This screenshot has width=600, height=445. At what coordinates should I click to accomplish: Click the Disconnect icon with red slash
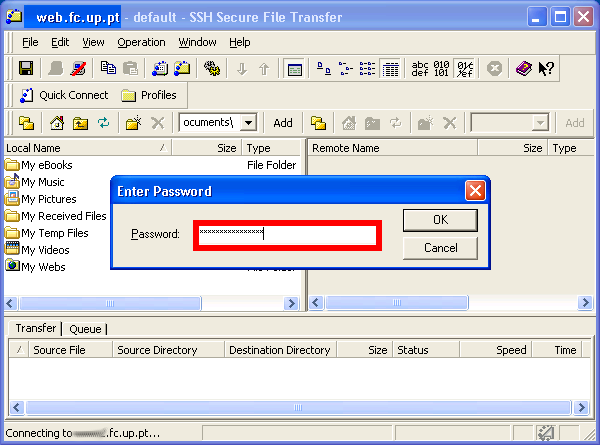(79, 68)
